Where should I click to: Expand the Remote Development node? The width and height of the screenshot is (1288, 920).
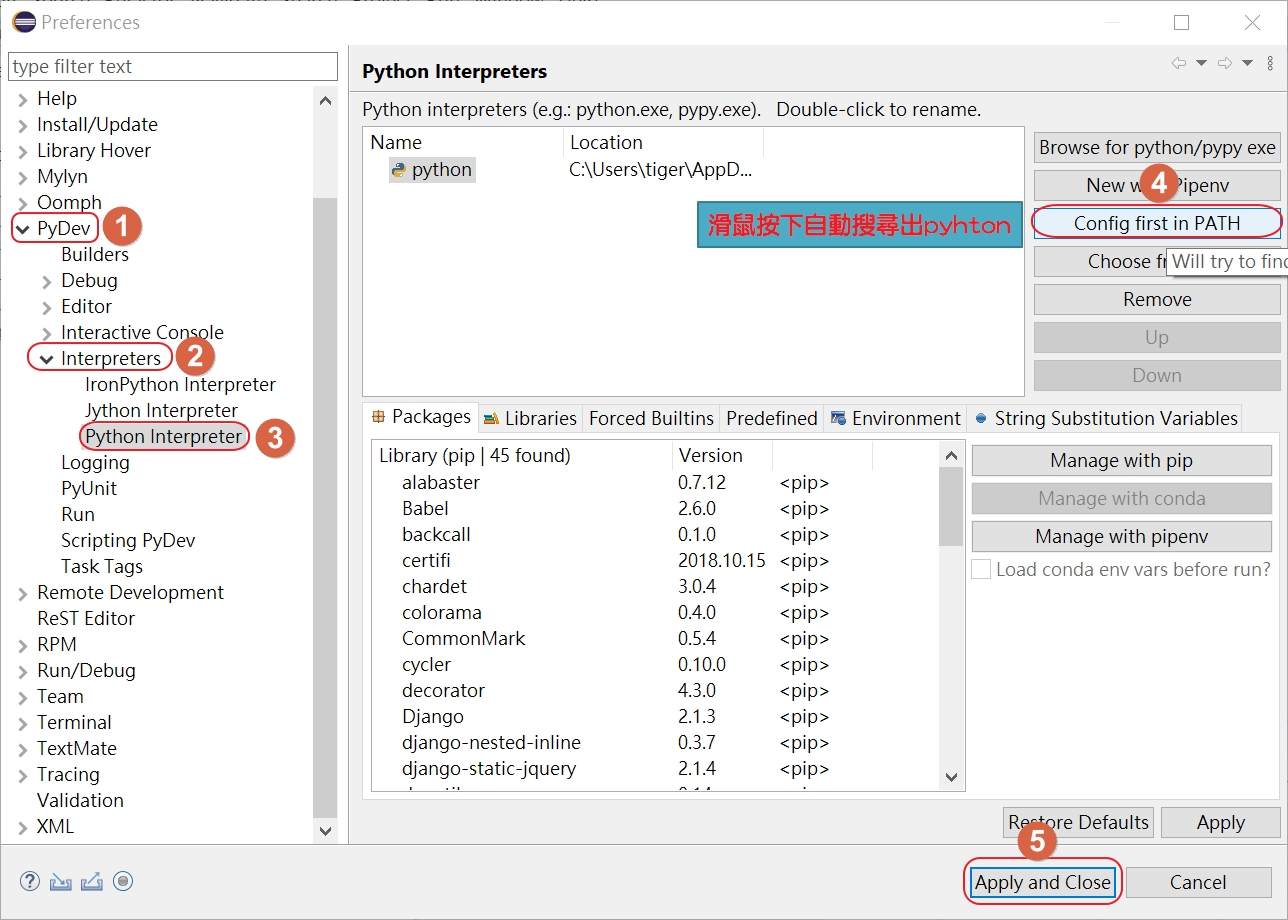click(x=23, y=593)
